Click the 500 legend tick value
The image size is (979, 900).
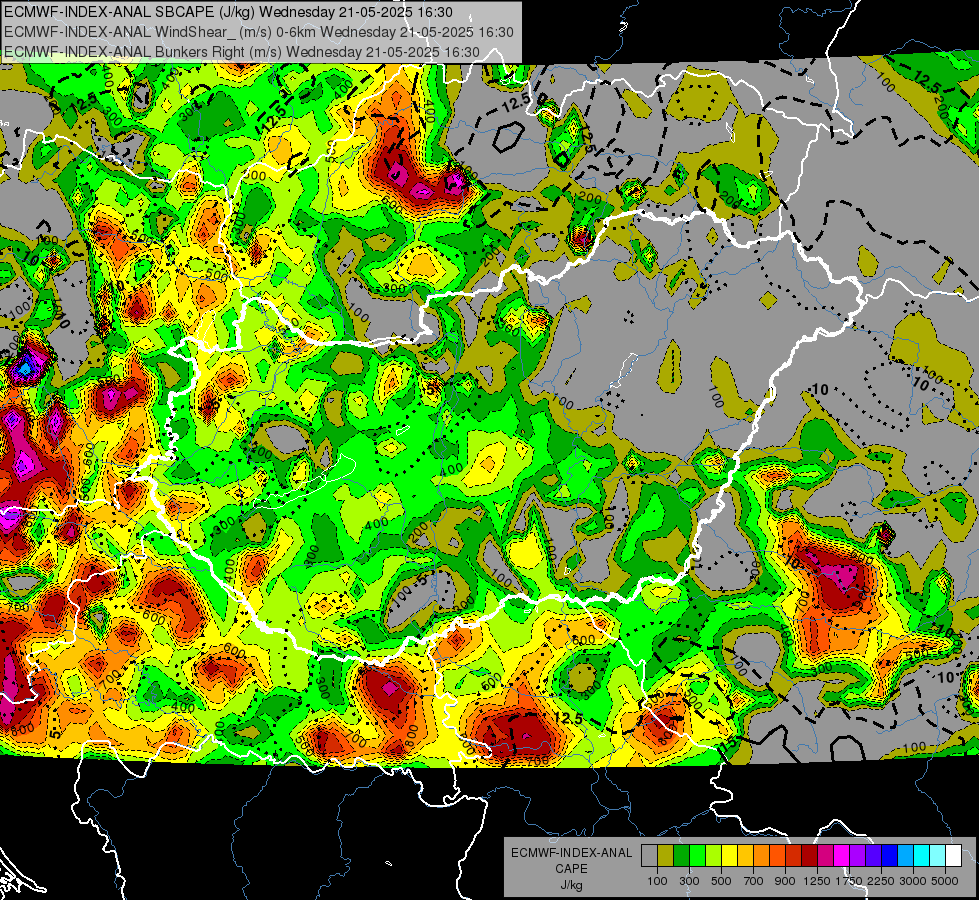click(721, 881)
